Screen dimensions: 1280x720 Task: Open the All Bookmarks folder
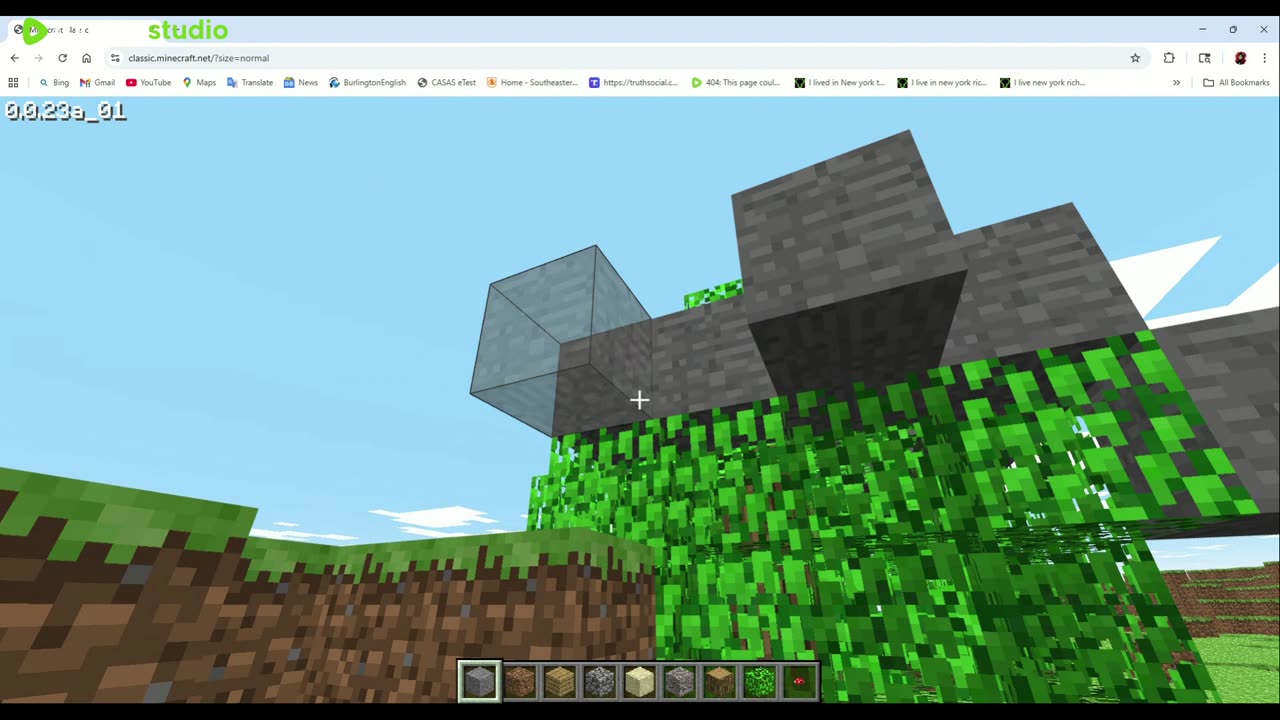1236,83
